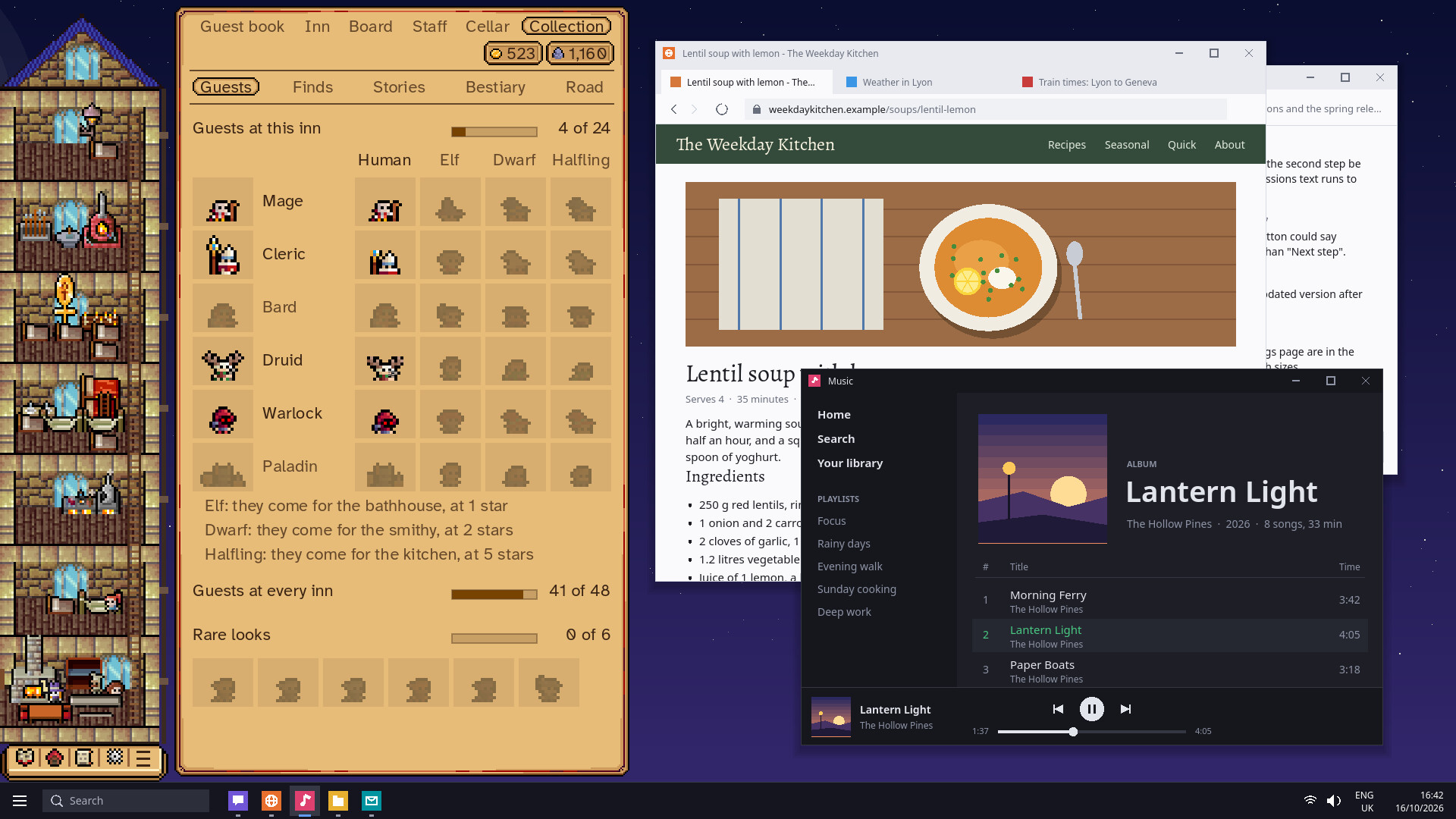Click the browser back arrow
Viewport: 1456px width, 819px height.
click(x=673, y=109)
